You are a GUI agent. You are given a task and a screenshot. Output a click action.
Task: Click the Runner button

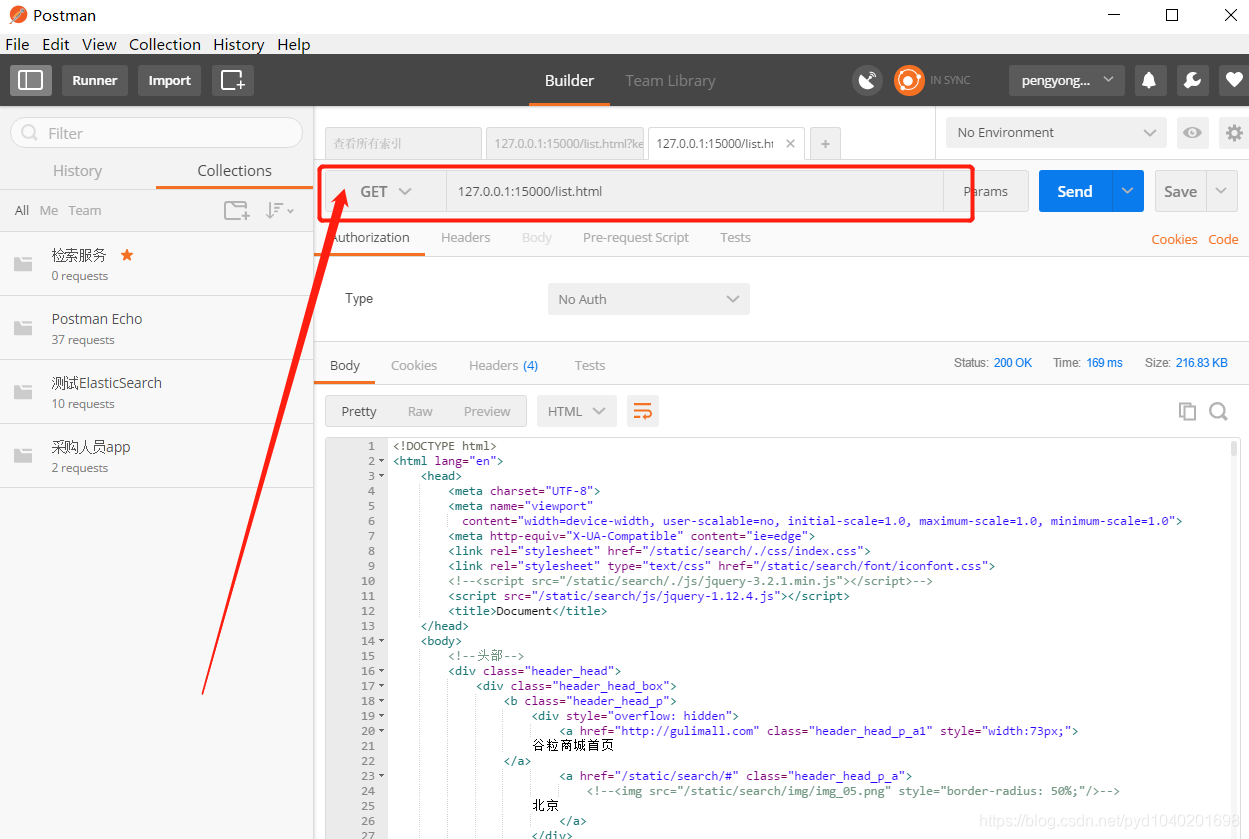pyautogui.click(x=95, y=80)
